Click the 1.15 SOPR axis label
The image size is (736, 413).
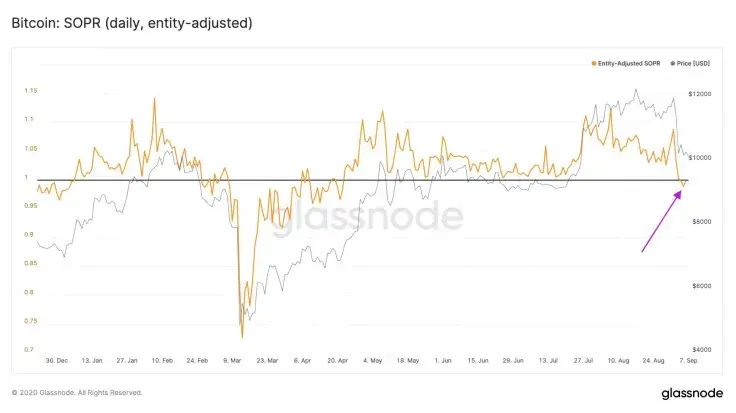click(31, 91)
